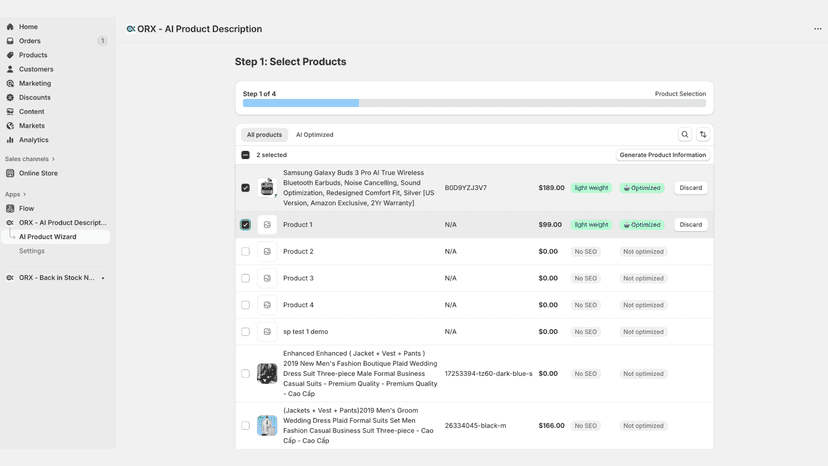The image size is (828, 466).
Task: Open the three-dot menu at top right
Action: pyautogui.click(x=817, y=29)
